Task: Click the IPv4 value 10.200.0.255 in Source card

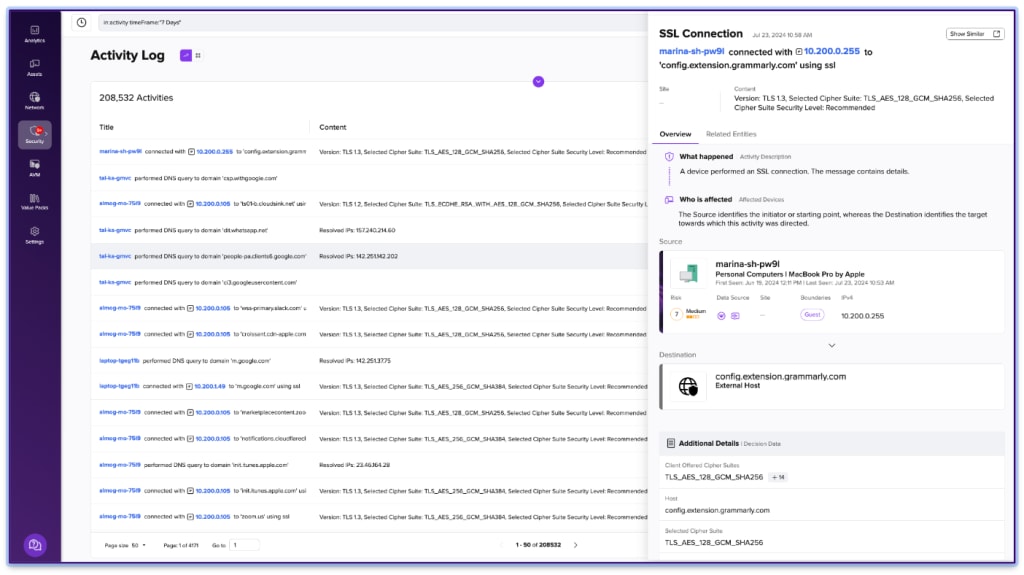Action: point(862,316)
